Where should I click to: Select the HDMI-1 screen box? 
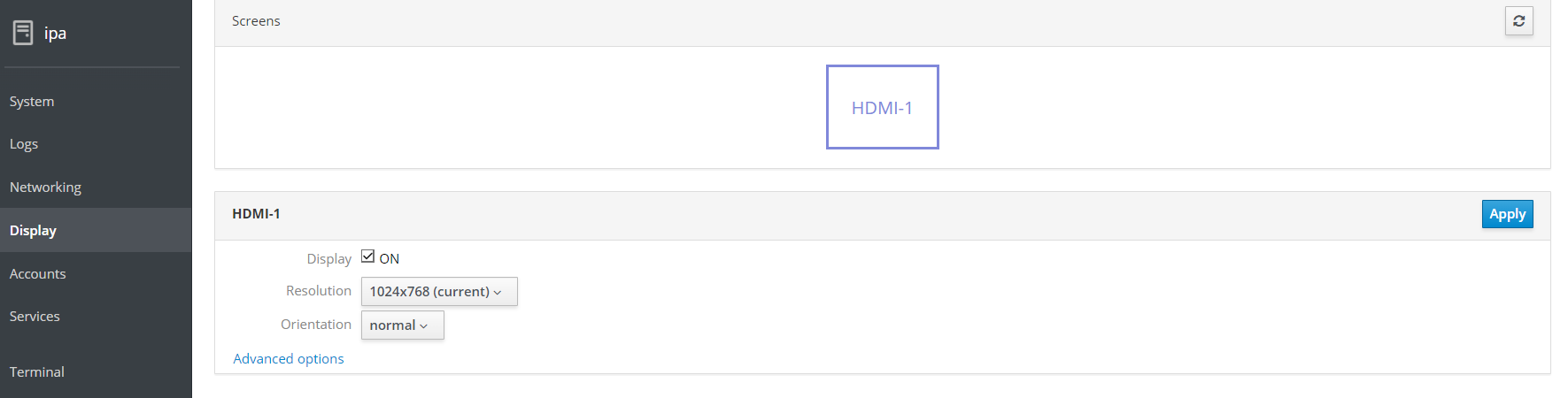pyautogui.click(x=882, y=107)
